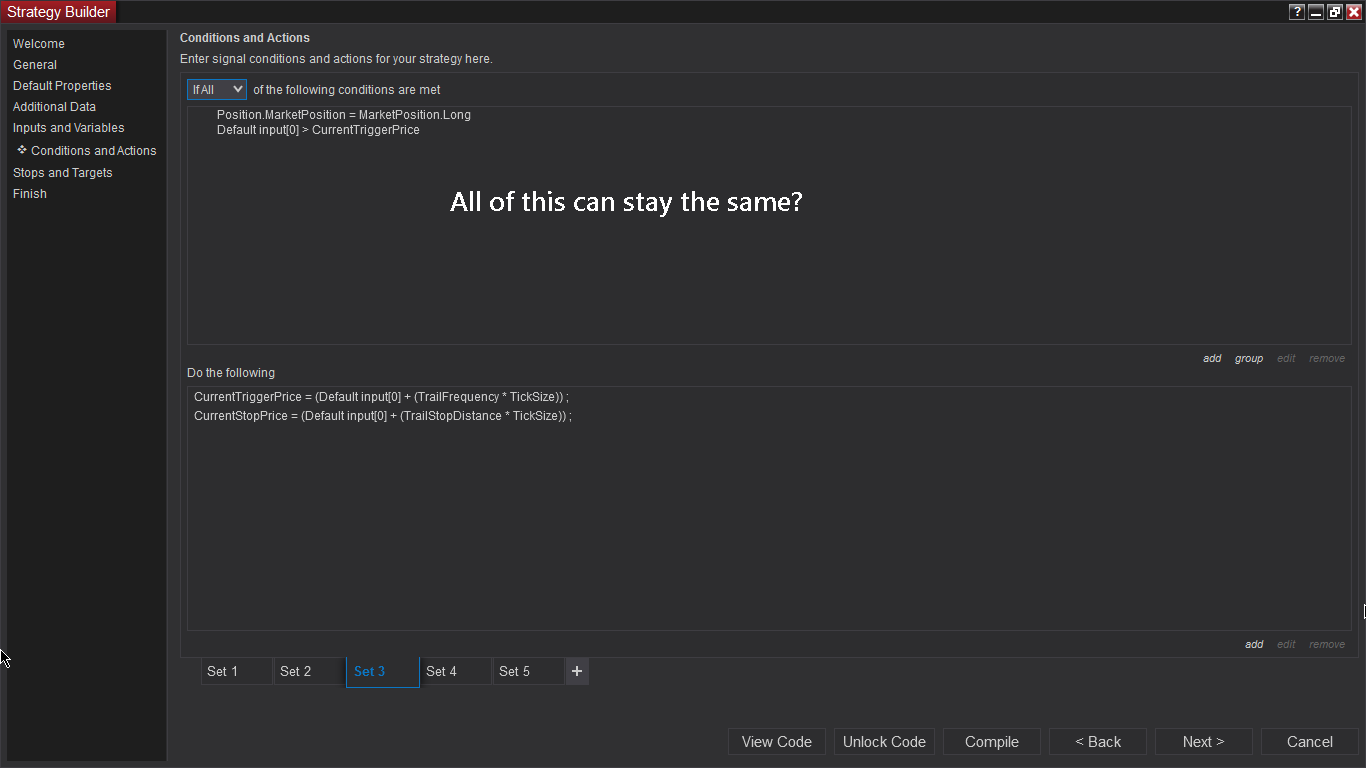Click the Unlock Code button

tap(884, 742)
